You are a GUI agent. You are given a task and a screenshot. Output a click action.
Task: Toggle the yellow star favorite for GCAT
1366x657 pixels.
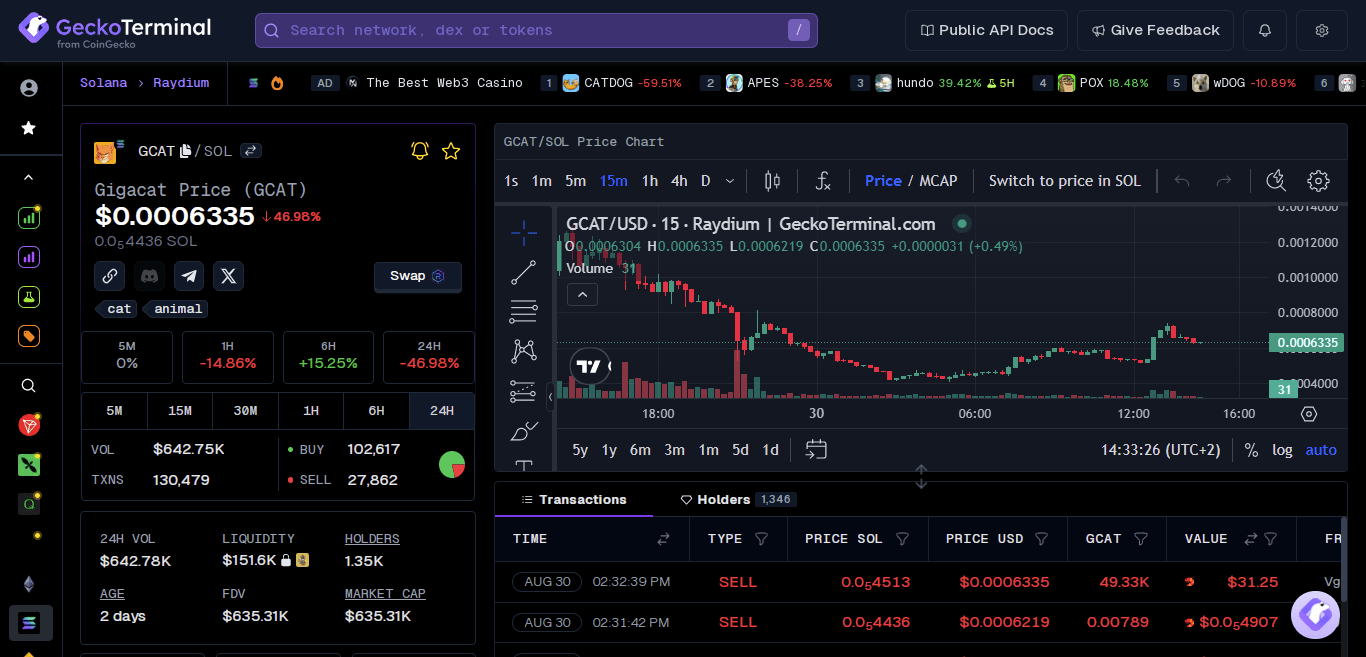click(451, 151)
